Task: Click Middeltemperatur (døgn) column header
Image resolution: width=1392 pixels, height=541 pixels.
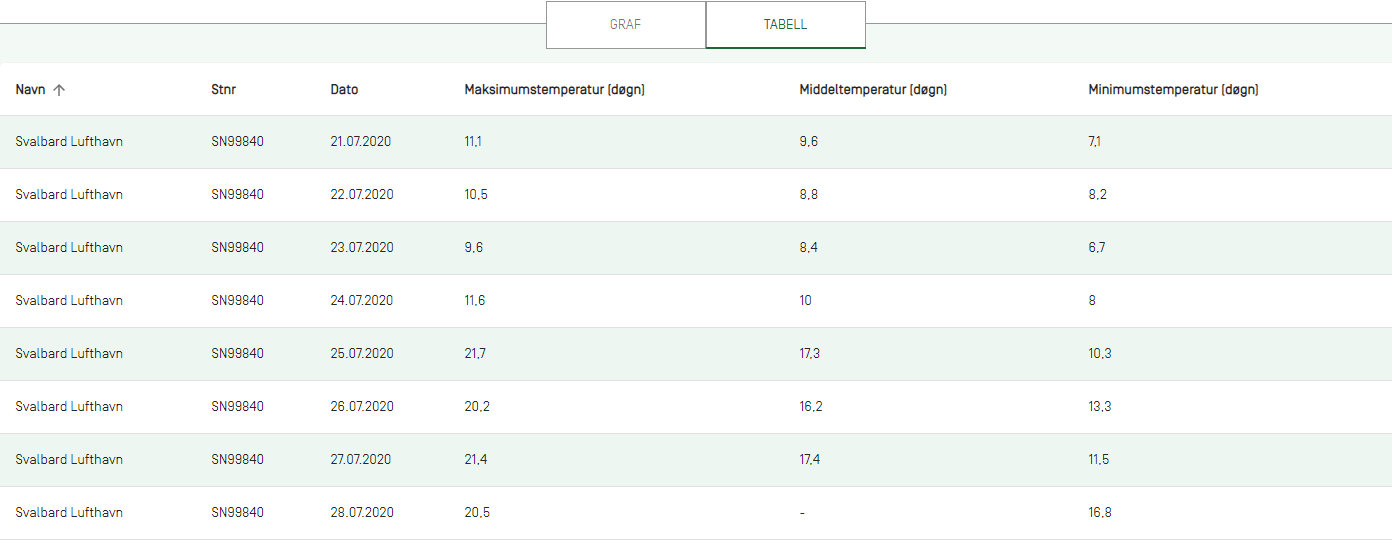Action: [x=873, y=90]
